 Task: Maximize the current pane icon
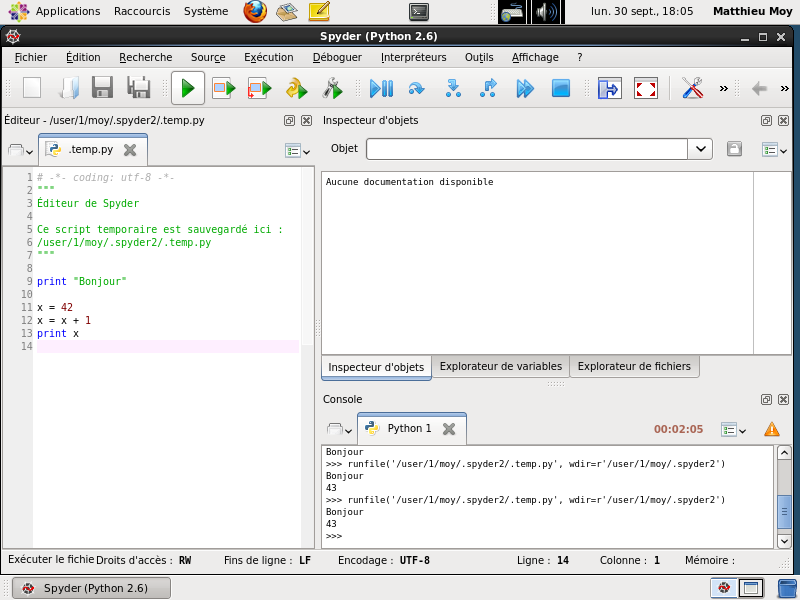coord(610,88)
